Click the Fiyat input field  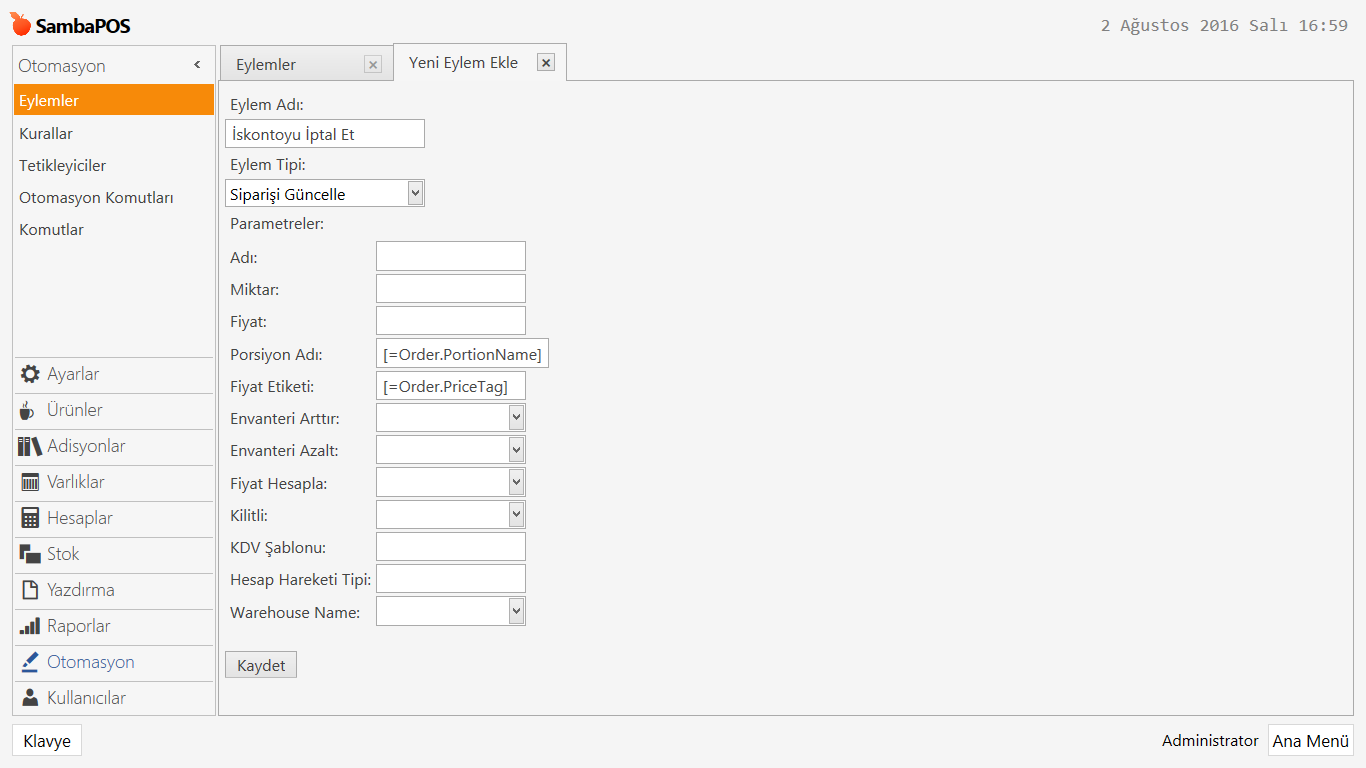pos(451,320)
